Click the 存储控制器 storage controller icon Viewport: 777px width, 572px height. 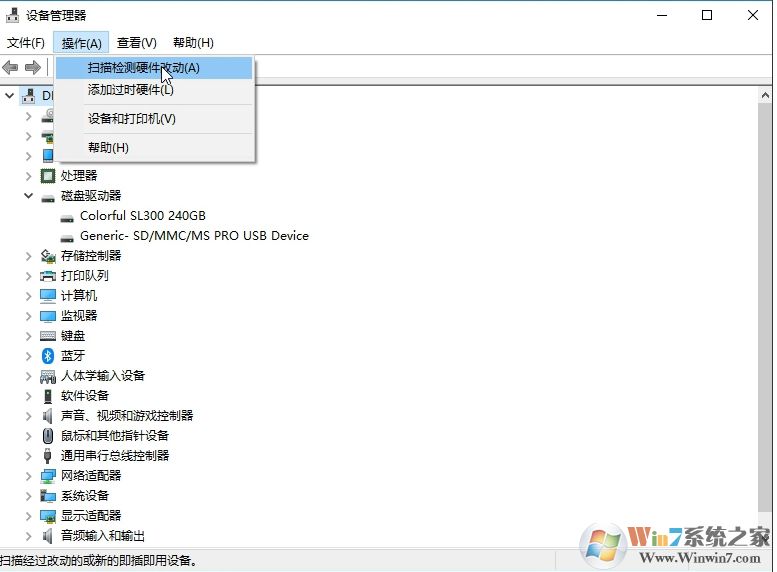pyautogui.click(x=48, y=256)
